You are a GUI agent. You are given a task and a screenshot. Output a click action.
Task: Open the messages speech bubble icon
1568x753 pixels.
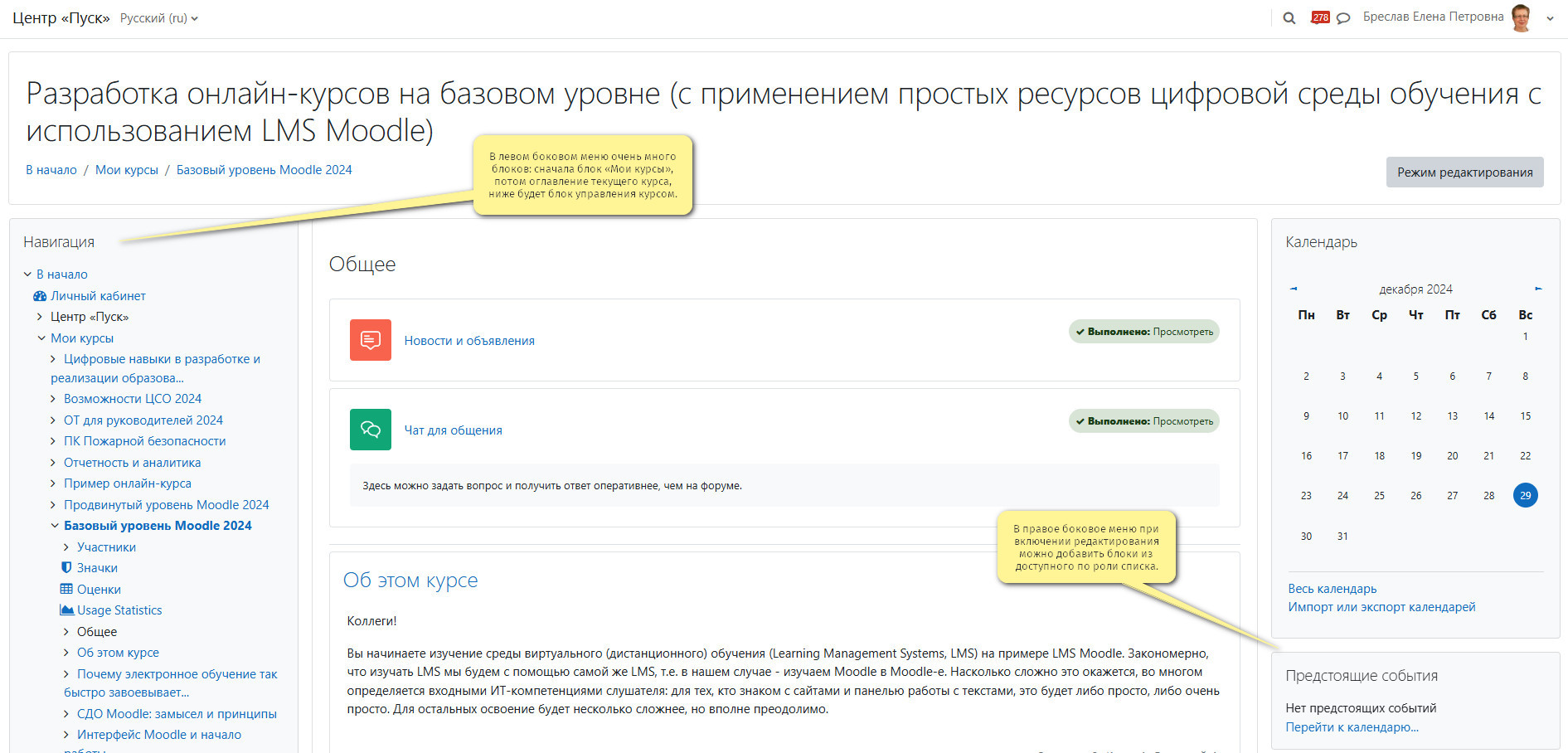pos(1343,18)
